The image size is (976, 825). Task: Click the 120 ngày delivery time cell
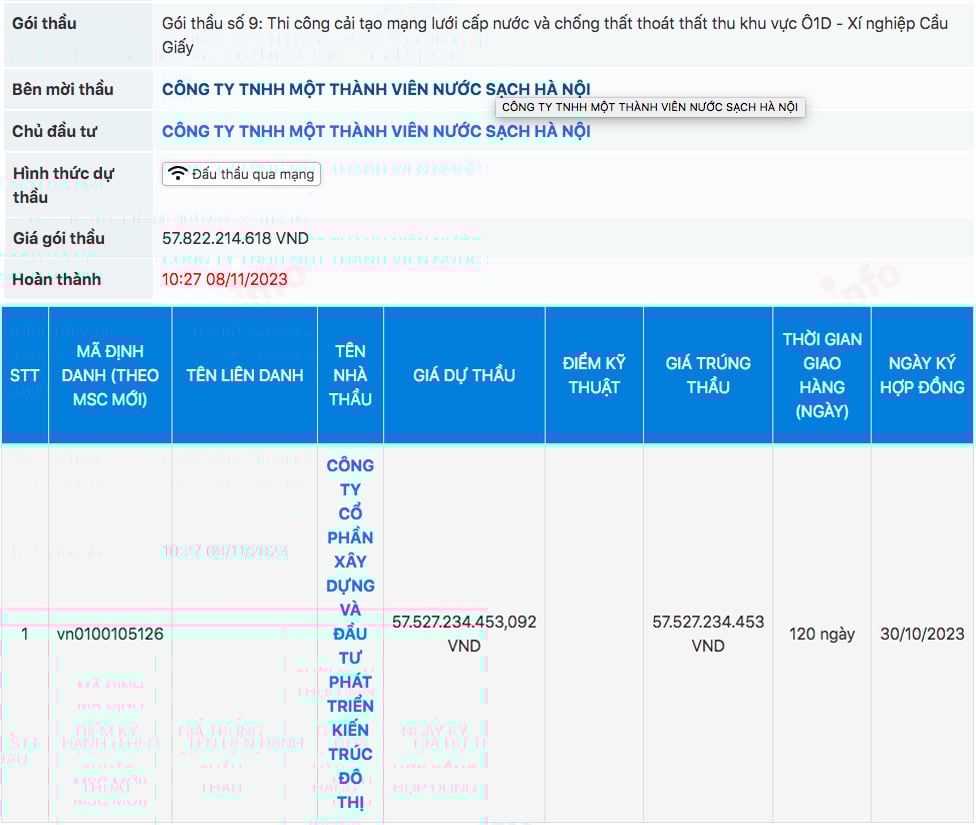(822, 634)
